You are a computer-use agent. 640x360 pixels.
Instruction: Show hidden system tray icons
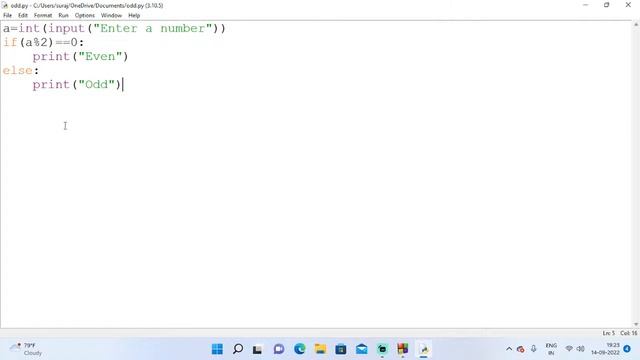(509, 349)
